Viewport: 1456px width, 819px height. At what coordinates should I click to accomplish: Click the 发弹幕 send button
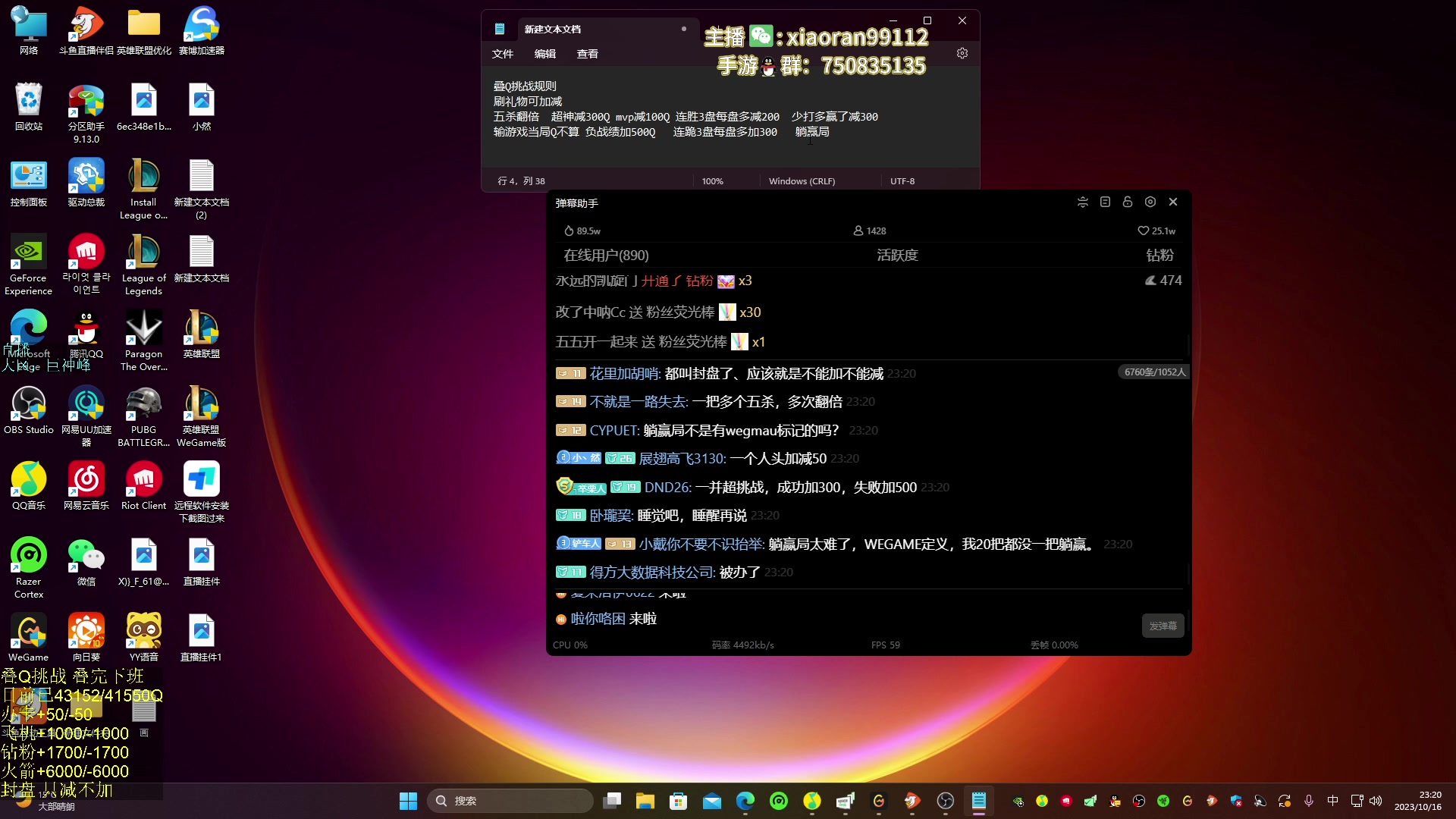click(x=1163, y=626)
